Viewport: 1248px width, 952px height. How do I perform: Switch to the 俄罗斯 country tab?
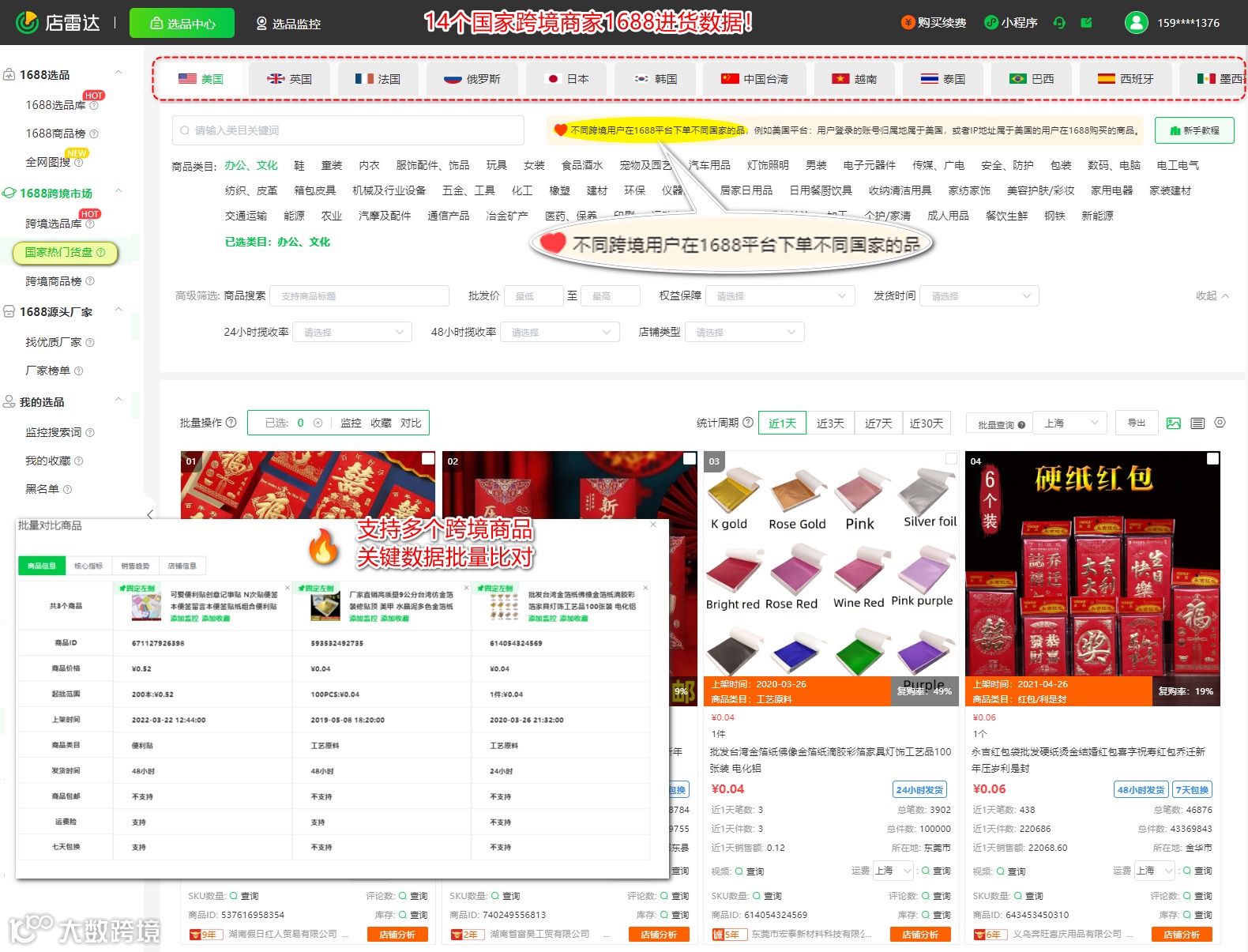pos(472,79)
